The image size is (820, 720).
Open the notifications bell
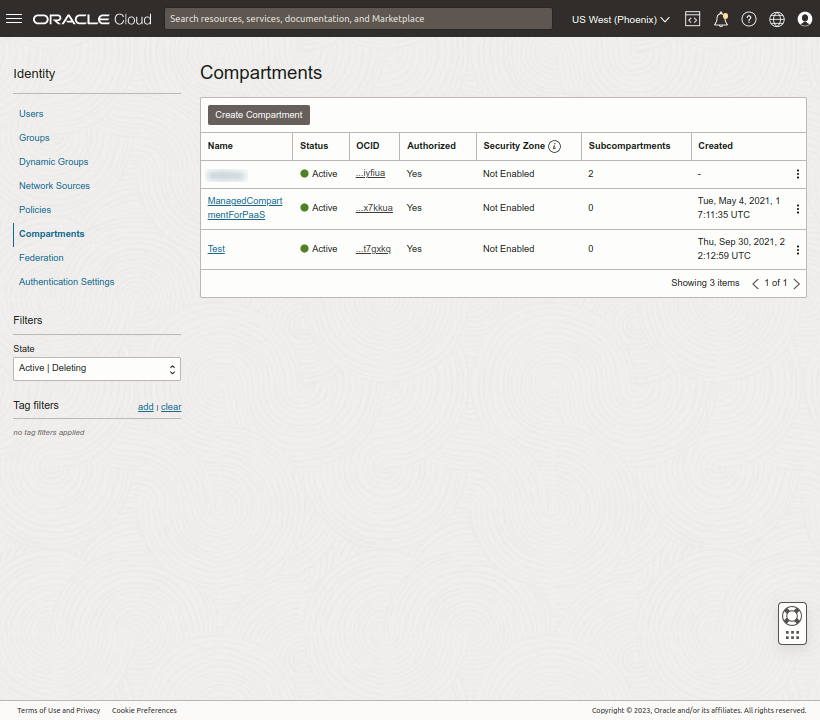pos(721,18)
